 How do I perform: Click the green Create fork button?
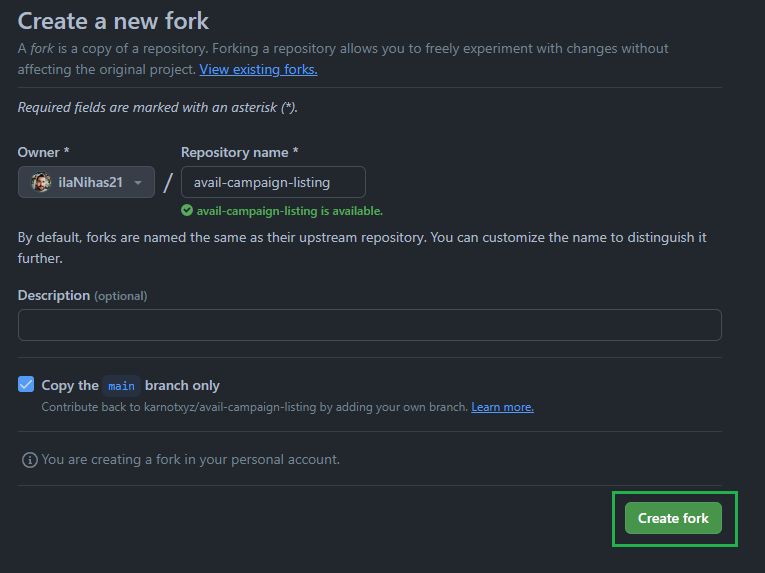[x=673, y=518]
